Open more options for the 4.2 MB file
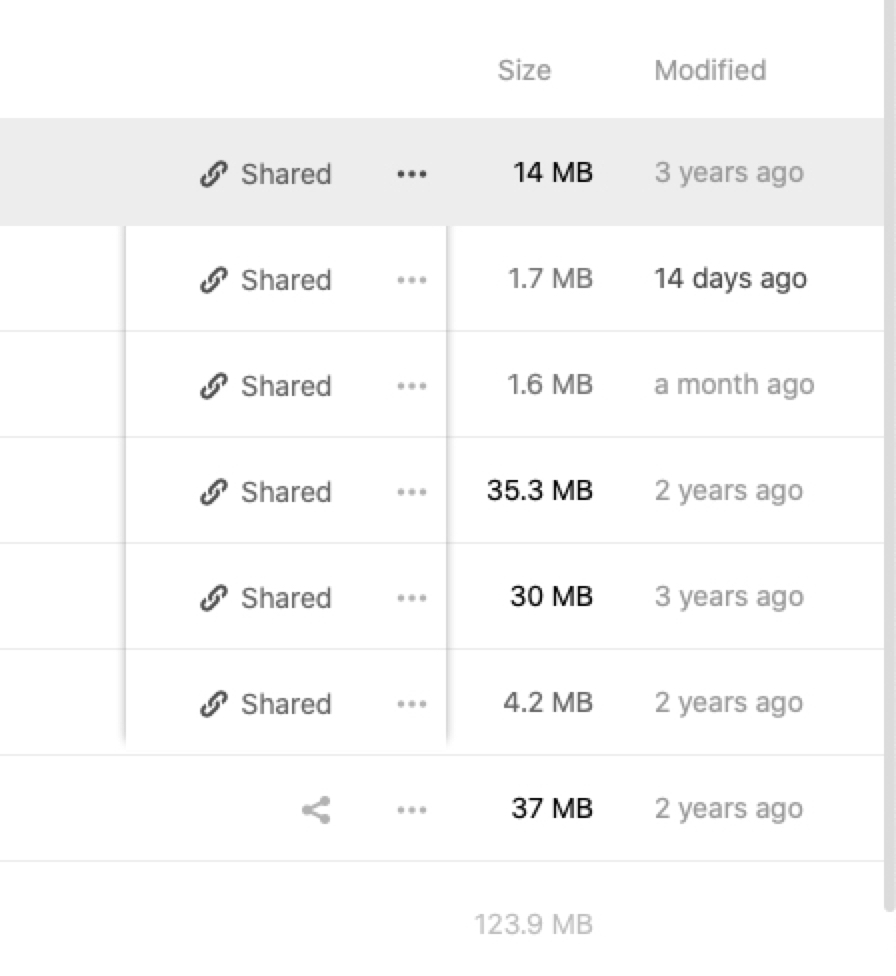This screenshot has width=896, height=976. click(411, 704)
